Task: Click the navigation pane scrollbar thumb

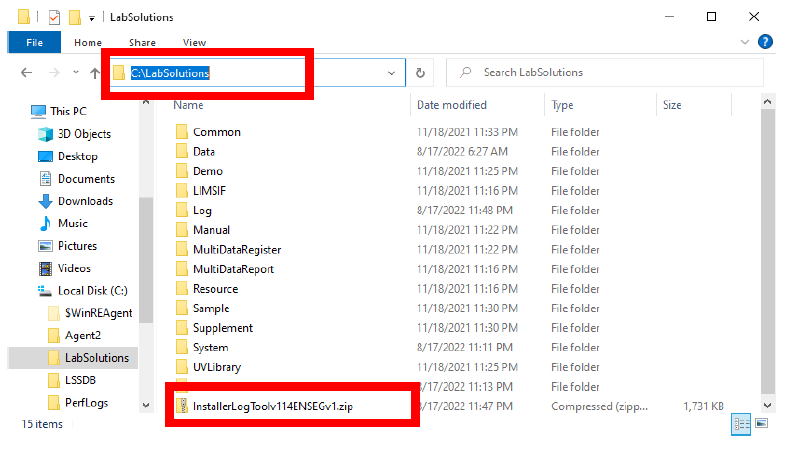Action: coord(146,260)
